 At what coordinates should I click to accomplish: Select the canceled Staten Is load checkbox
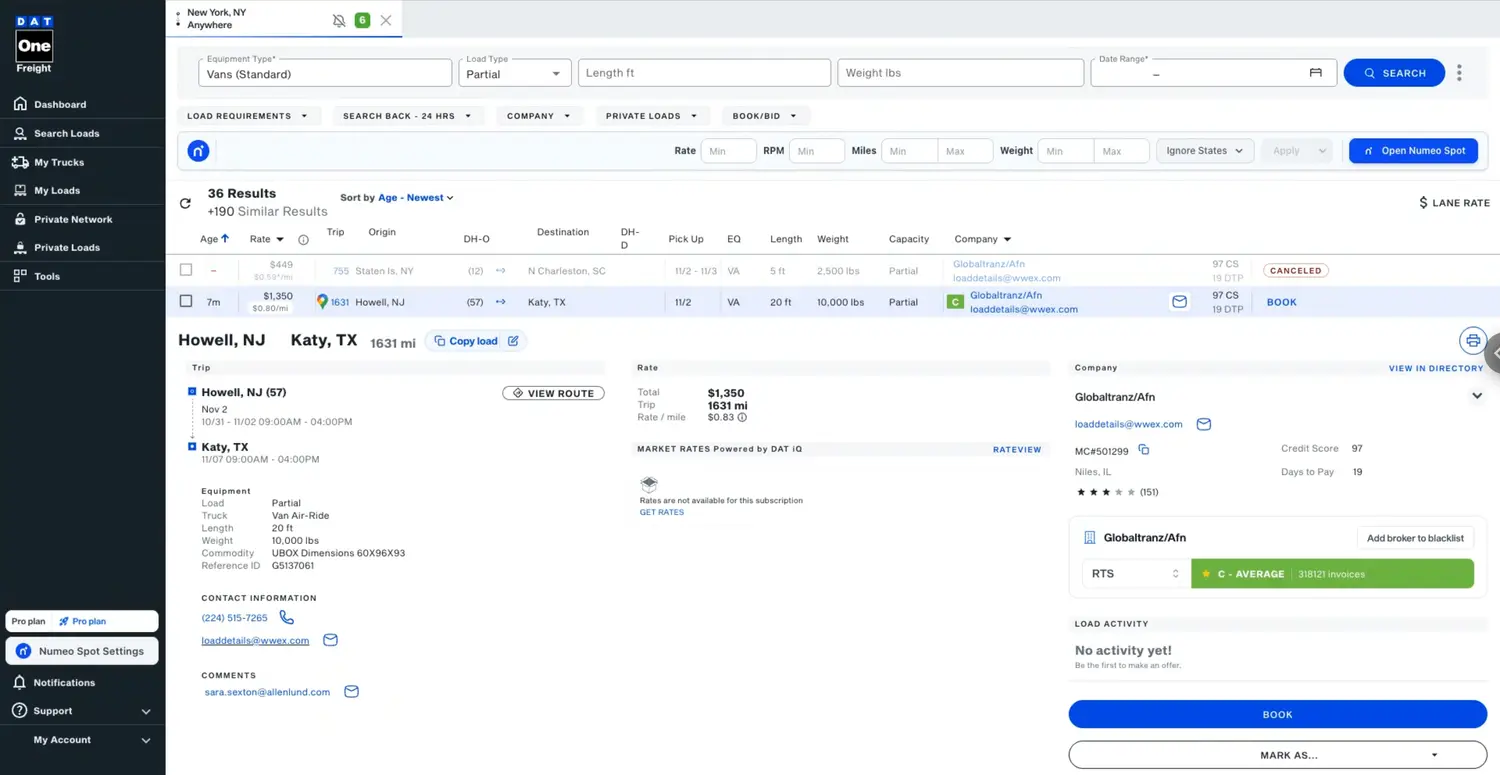[x=186, y=270]
